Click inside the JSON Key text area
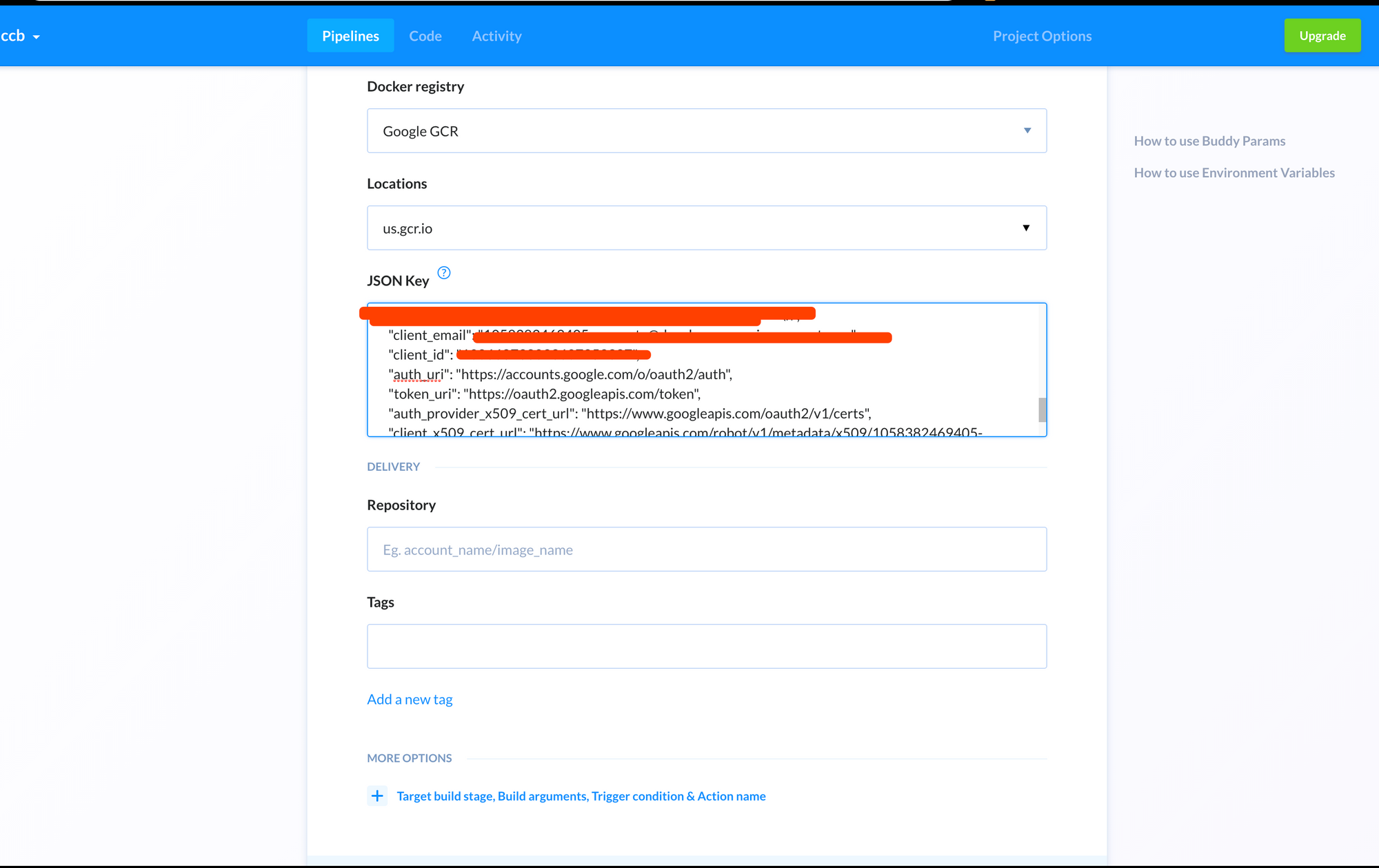This screenshot has height=868, width=1379. click(896, 386)
